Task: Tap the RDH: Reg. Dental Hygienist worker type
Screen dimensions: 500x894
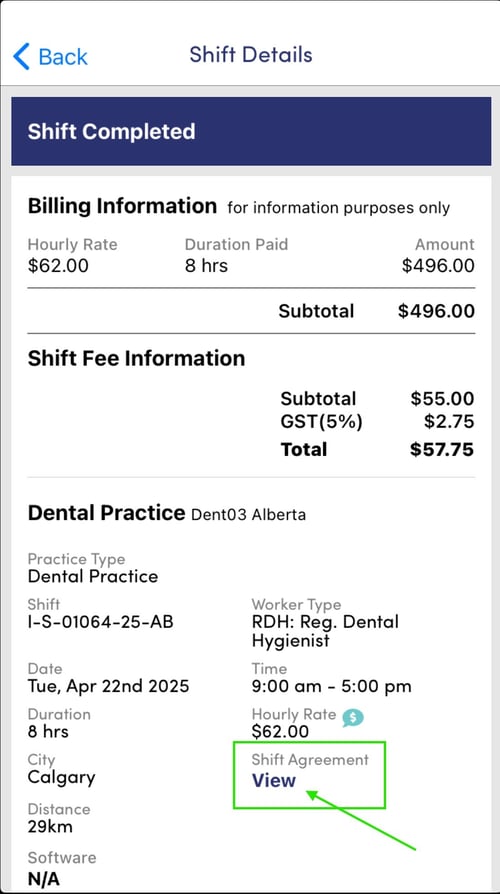Action: [x=325, y=631]
